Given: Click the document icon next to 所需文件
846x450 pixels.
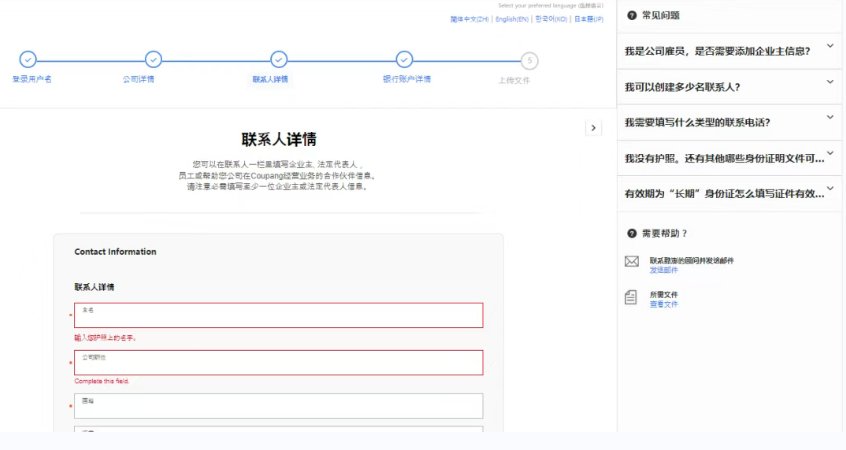Looking at the screenshot, I should [x=631, y=297].
